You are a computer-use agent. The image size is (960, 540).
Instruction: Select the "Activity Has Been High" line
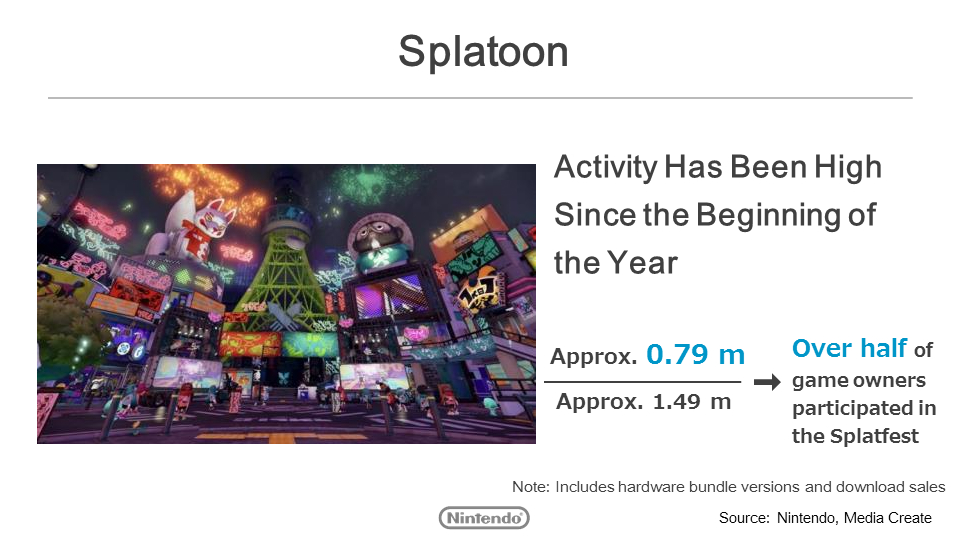717,167
